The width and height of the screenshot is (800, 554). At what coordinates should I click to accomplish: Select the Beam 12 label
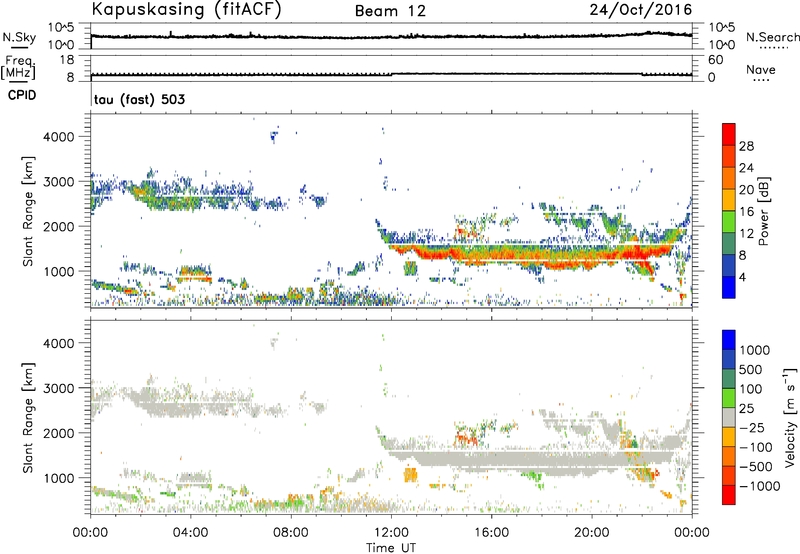[390, 11]
